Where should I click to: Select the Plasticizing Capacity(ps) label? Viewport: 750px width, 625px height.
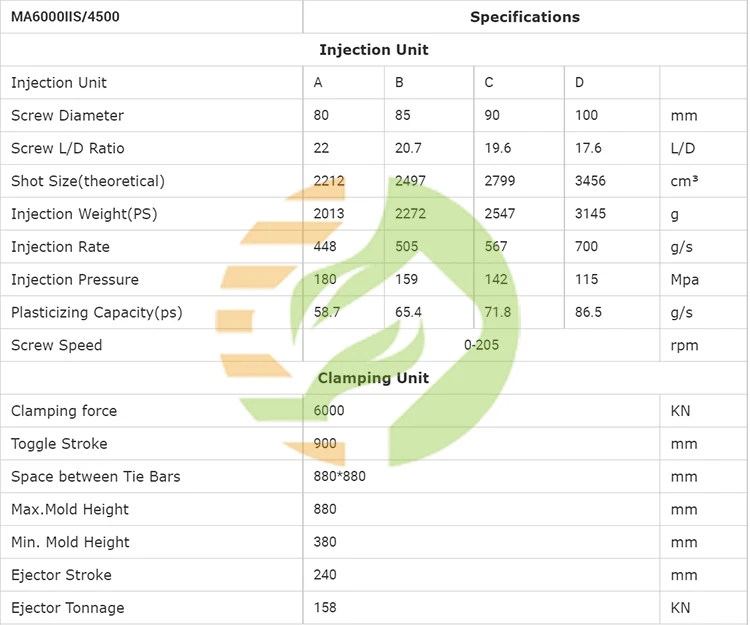[x=97, y=313]
